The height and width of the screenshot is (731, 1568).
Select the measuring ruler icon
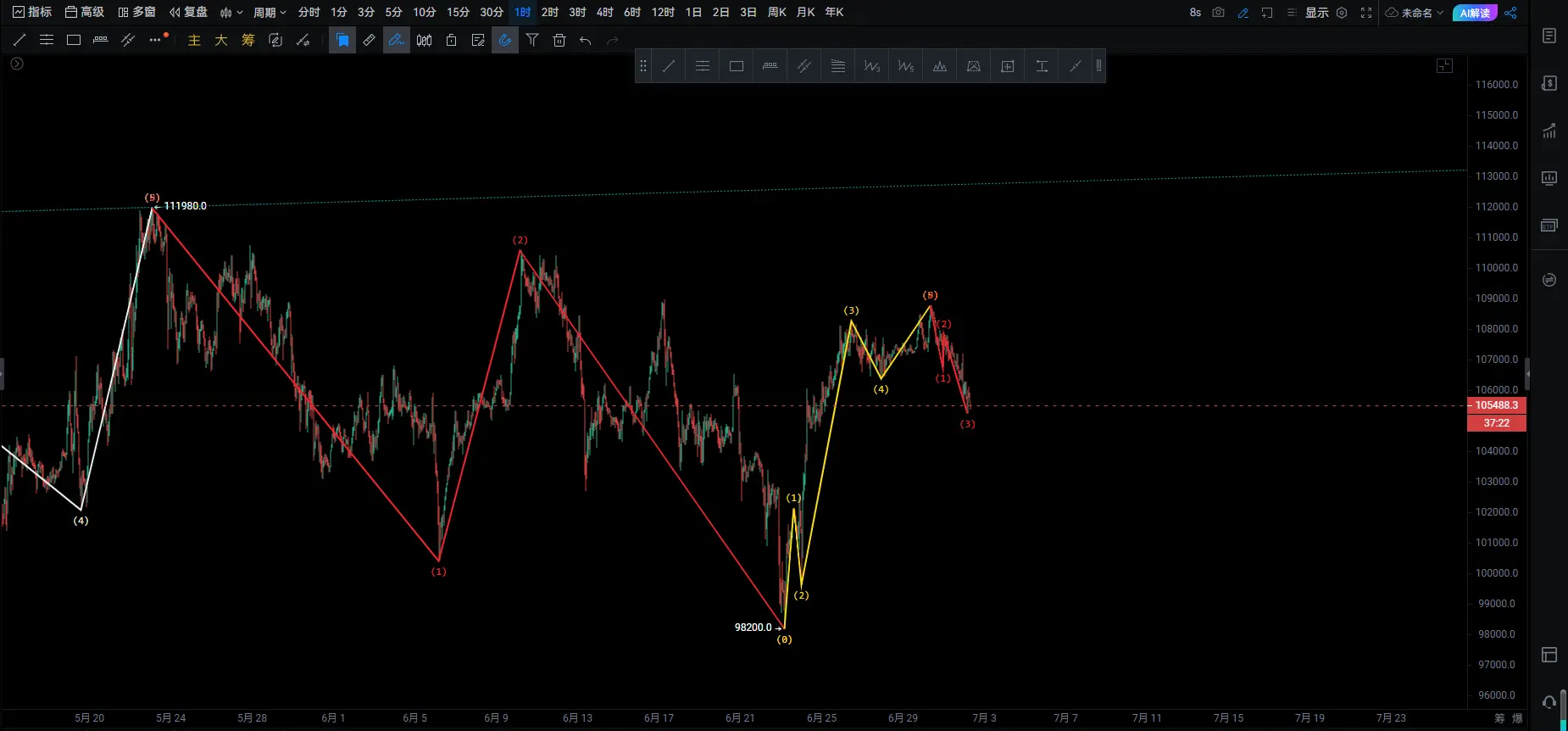point(370,40)
